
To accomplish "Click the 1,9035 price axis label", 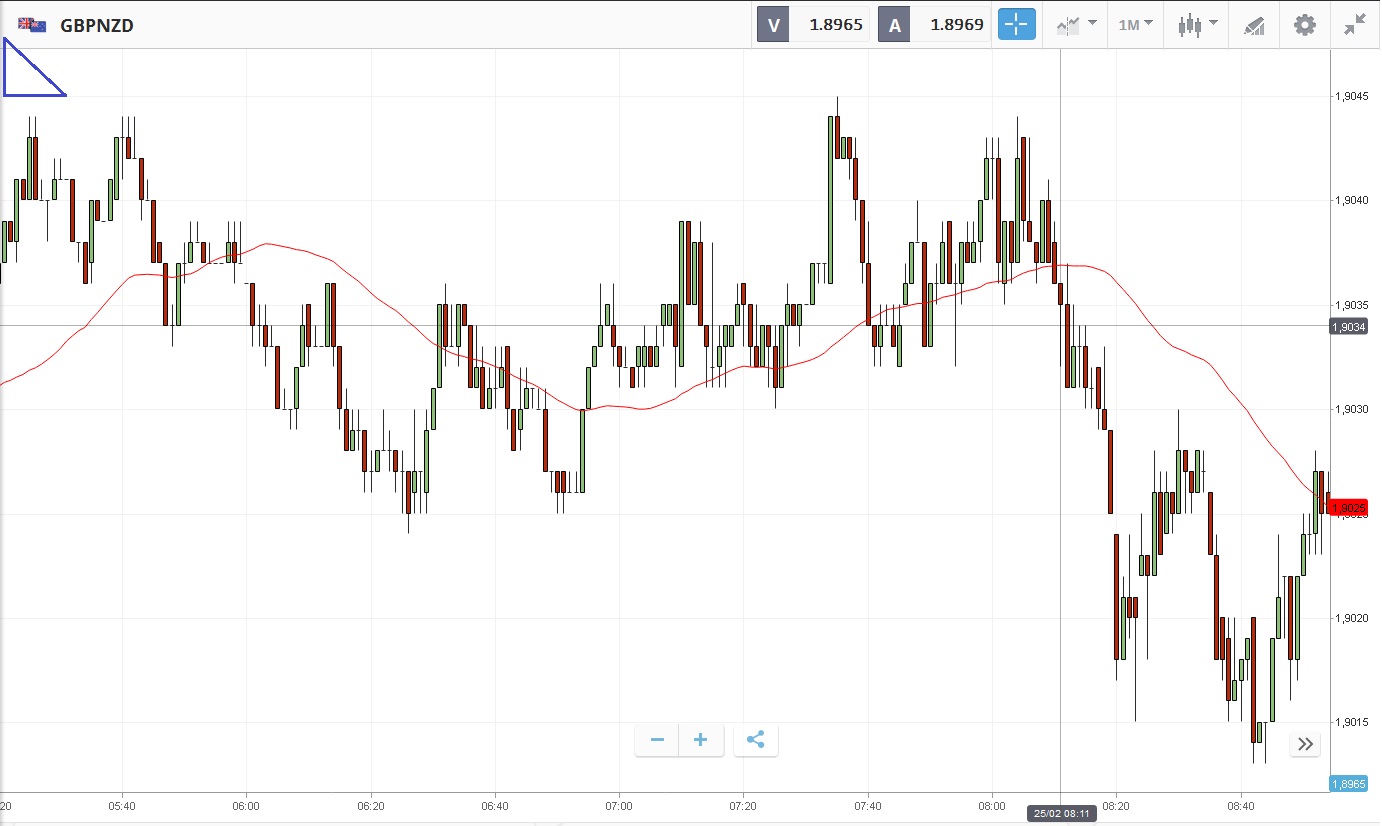I will click(1351, 305).
